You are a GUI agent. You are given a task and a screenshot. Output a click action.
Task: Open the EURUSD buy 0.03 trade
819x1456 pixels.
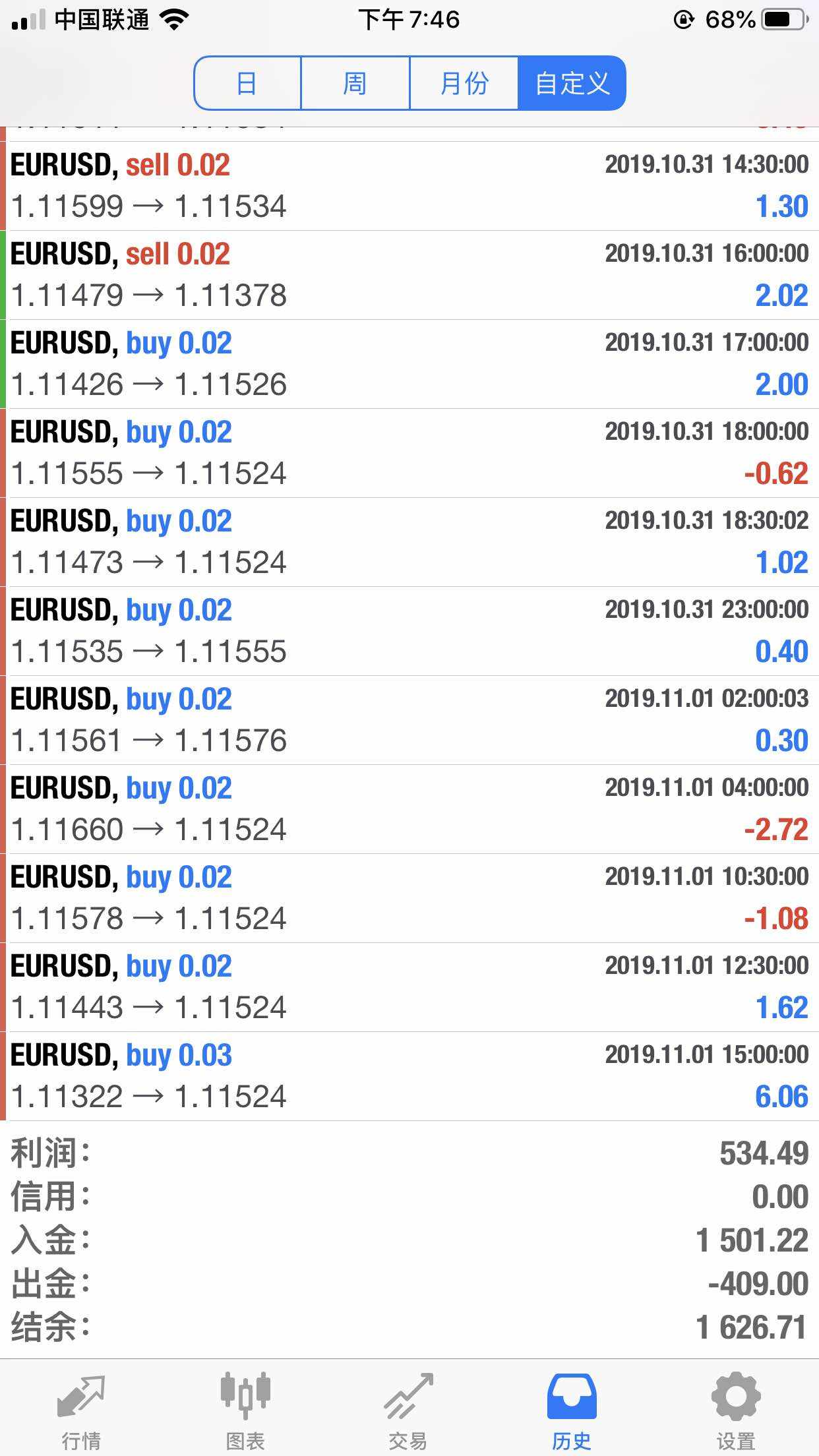coord(409,1076)
